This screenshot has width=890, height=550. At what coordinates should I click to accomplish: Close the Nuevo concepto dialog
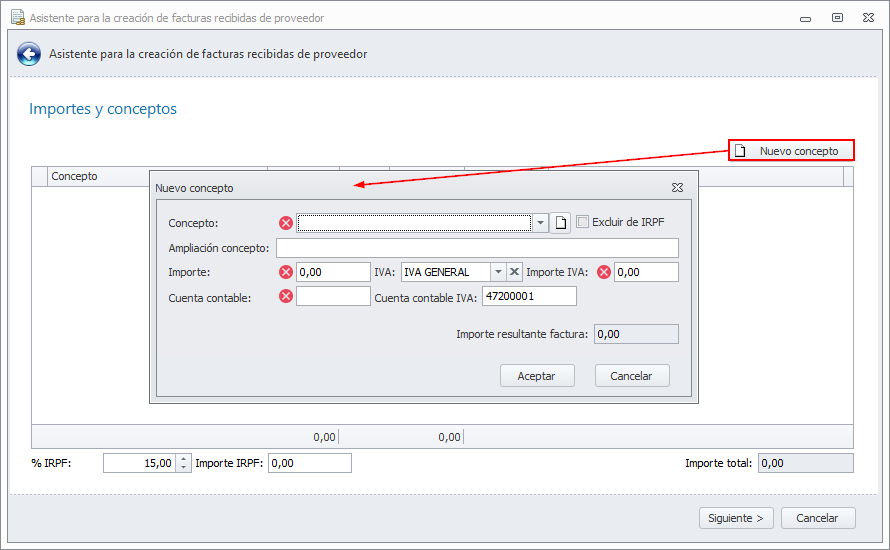tap(677, 187)
